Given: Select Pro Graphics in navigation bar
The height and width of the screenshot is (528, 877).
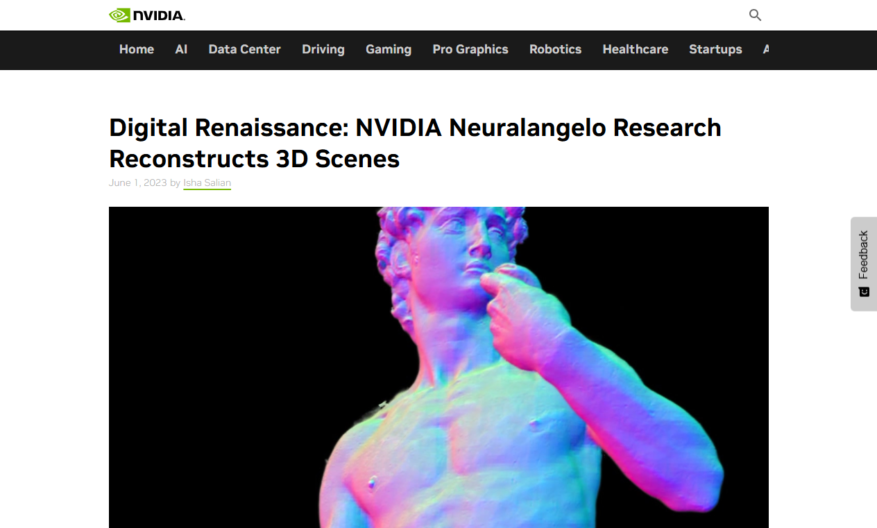Looking at the screenshot, I should coord(470,49).
